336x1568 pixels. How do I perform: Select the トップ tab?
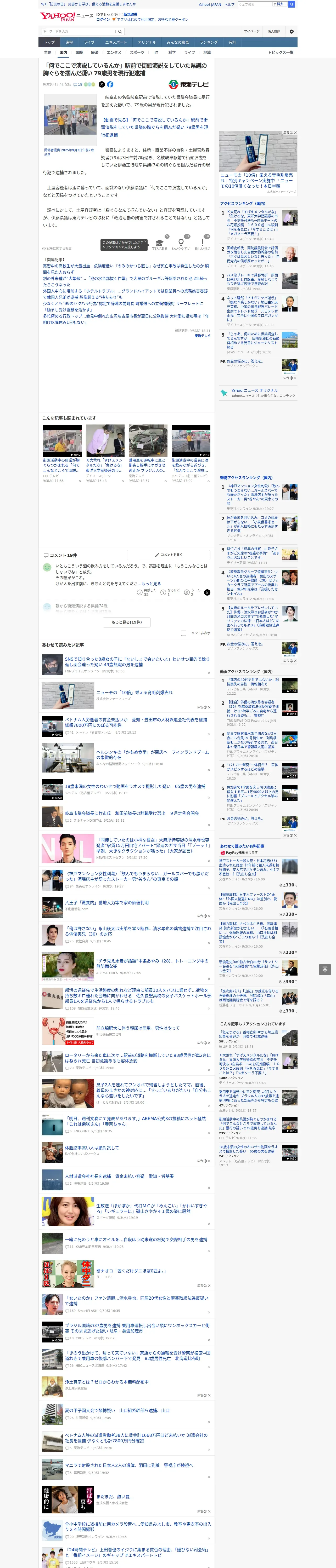pos(49,43)
